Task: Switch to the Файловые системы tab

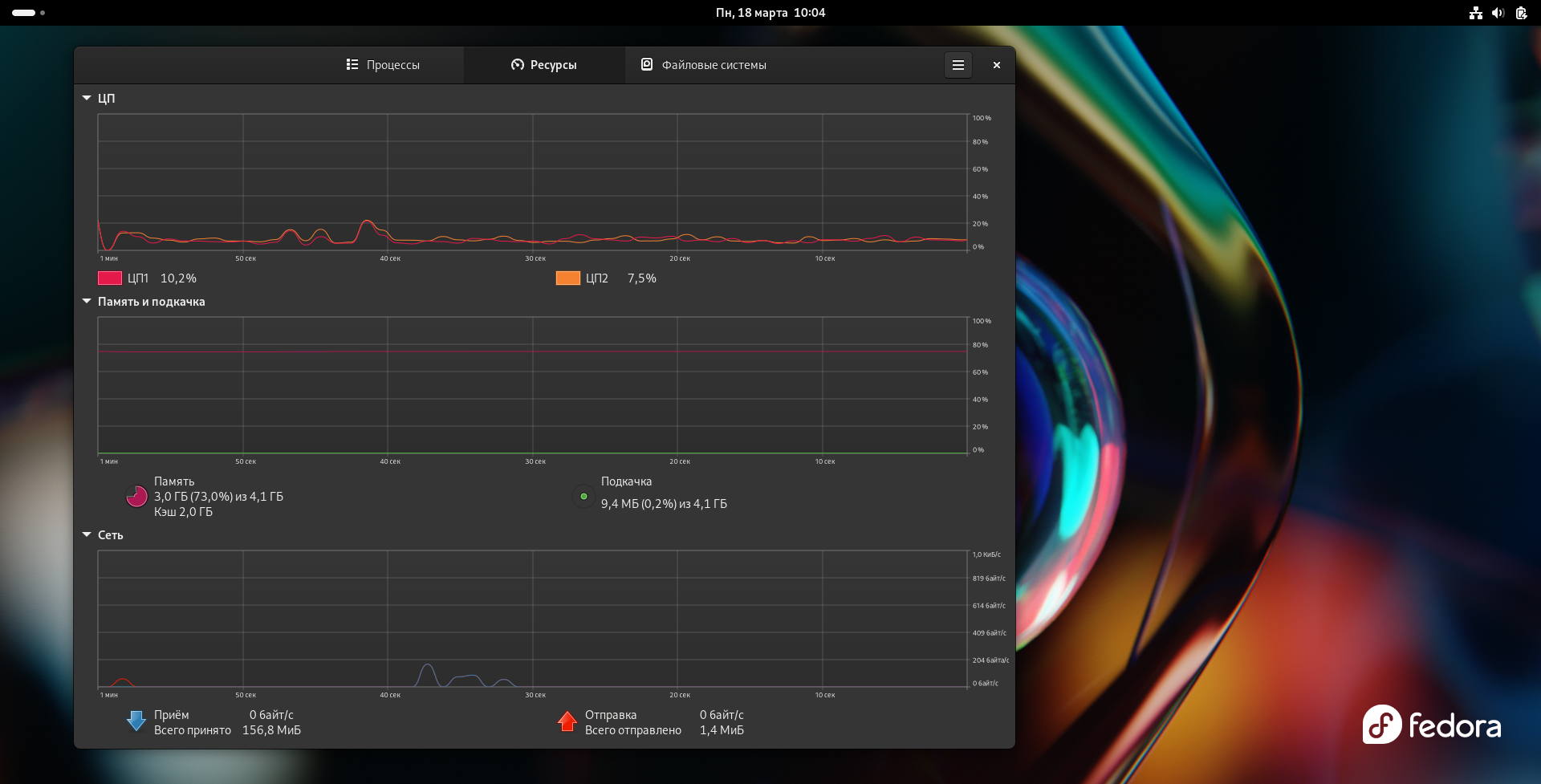Action: [703, 65]
